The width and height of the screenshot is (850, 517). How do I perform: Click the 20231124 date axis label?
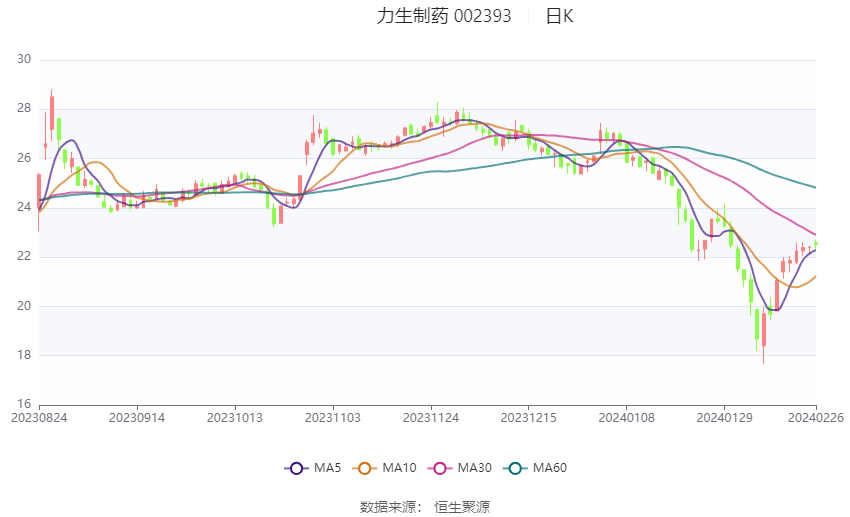[x=431, y=418]
